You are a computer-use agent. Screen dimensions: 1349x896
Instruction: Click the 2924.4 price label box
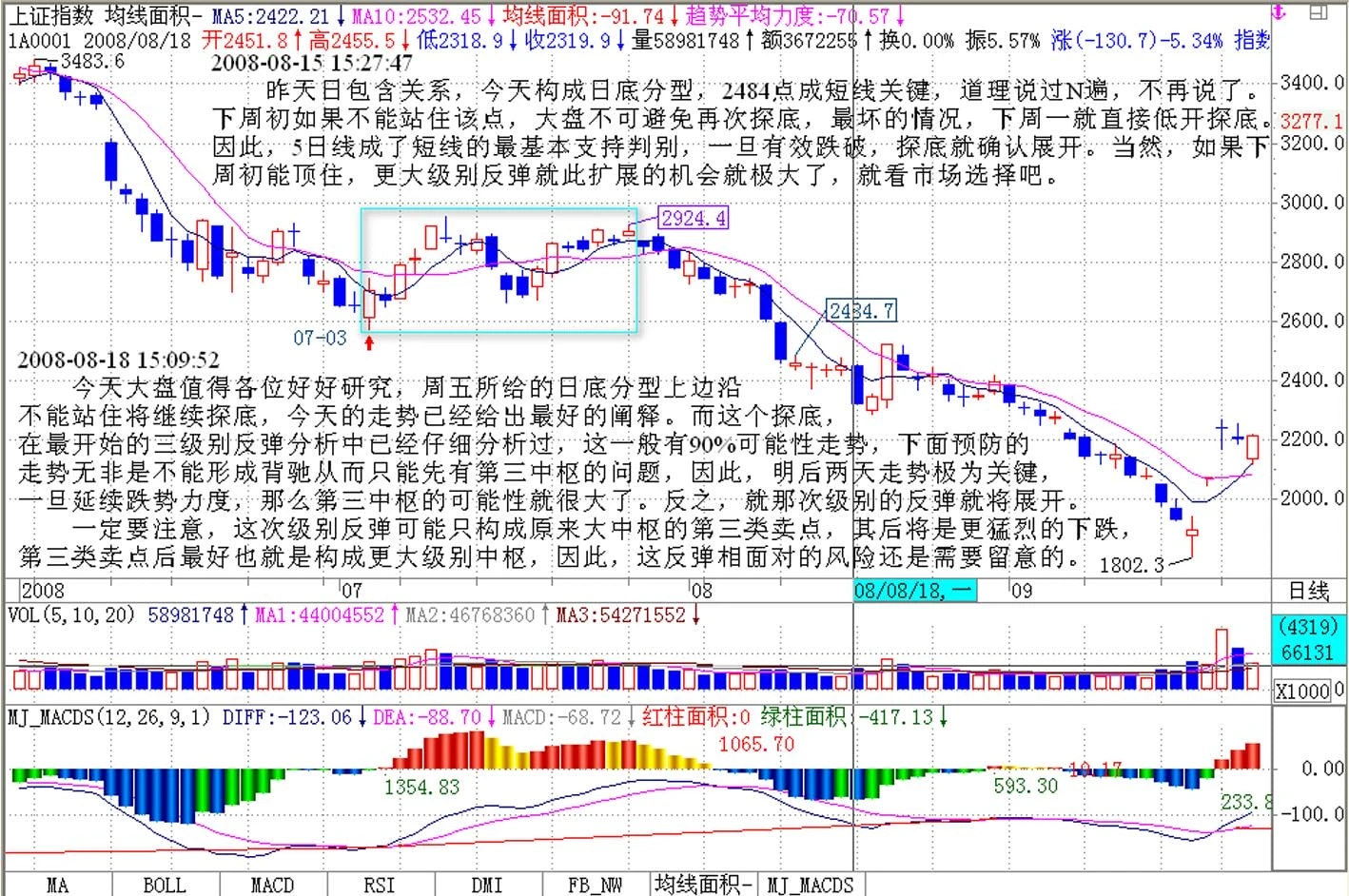click(x=694, y=218)
